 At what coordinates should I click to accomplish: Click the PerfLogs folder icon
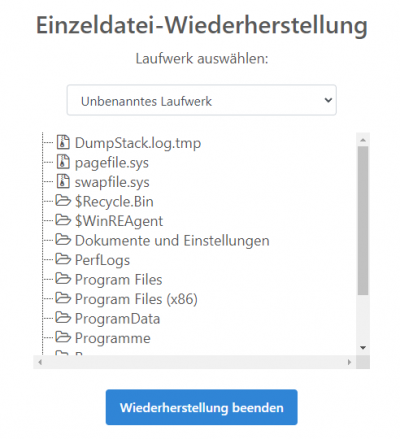63,259
